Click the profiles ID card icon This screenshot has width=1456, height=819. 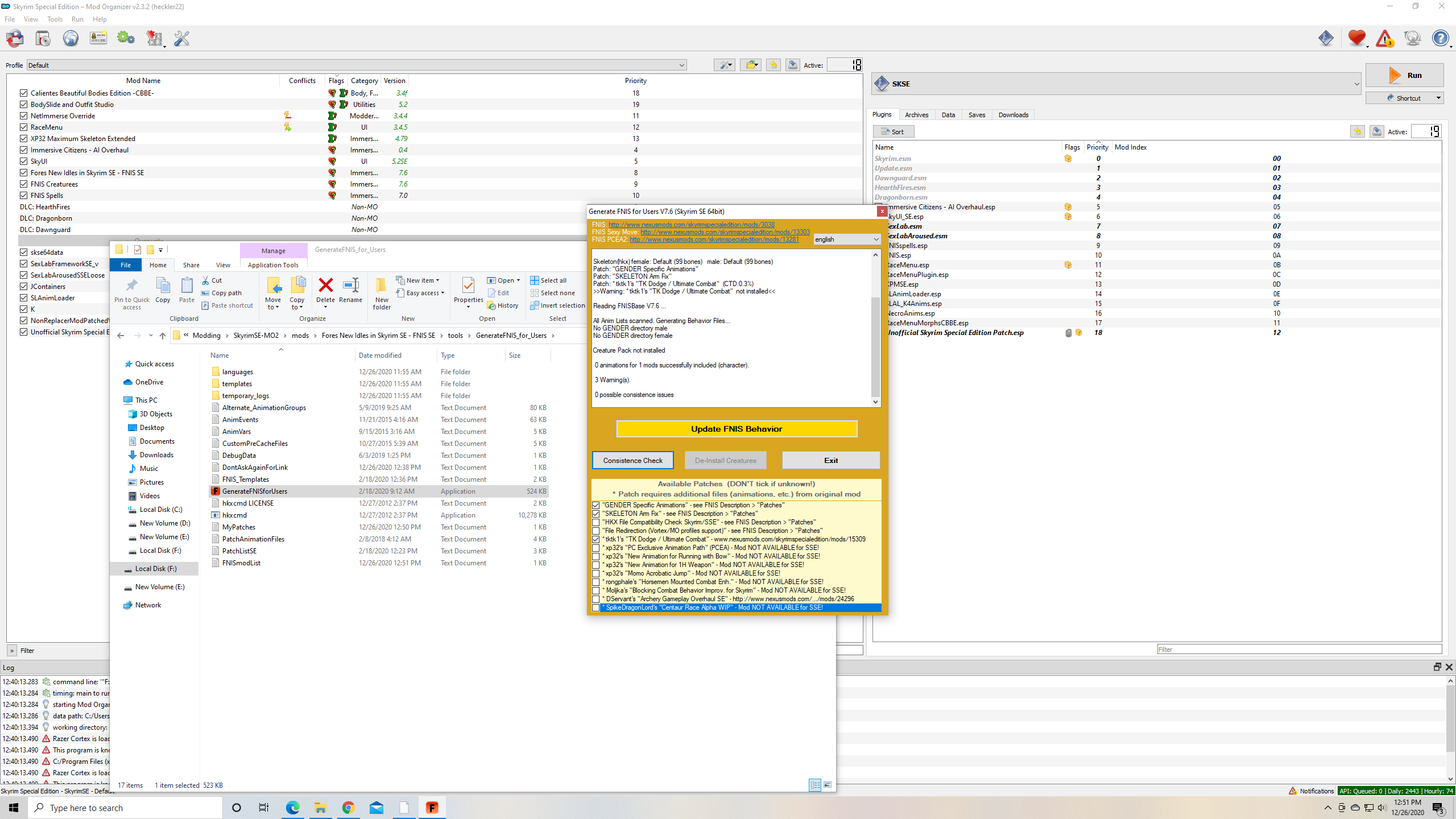pyautogui.click(x=98, y=38)
